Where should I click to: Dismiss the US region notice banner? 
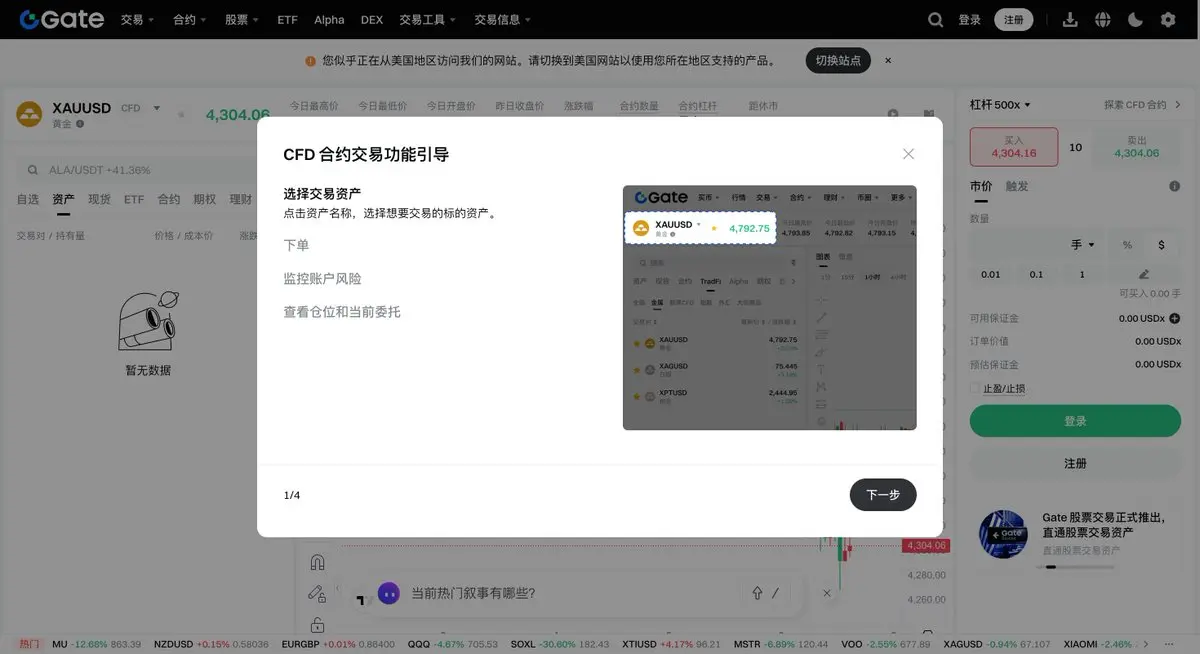[888, 60]
